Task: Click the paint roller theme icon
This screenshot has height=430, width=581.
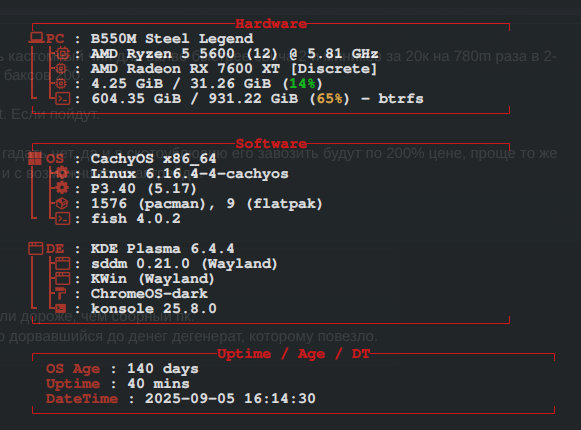Action: [60, 293]
